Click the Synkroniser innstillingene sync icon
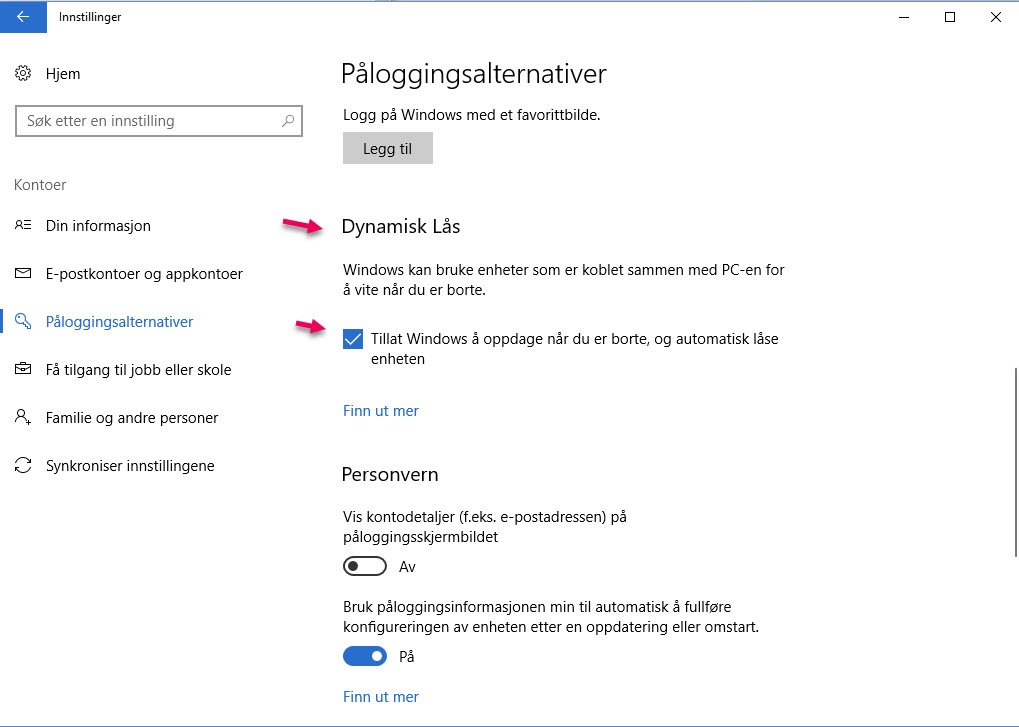 pos(23,466)
